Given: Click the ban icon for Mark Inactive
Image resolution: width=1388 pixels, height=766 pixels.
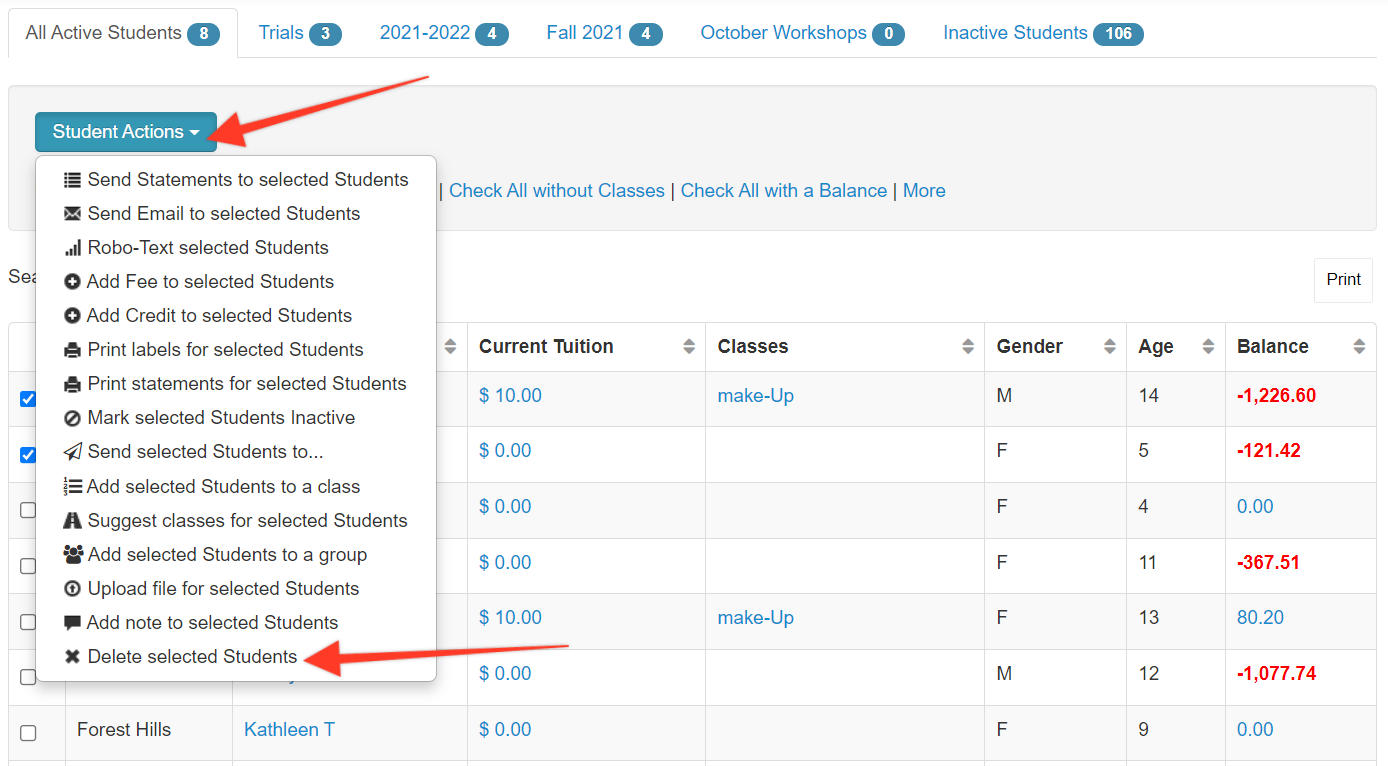Looking at the screenshot, I should pyautogui.click(x=72, y=418).
